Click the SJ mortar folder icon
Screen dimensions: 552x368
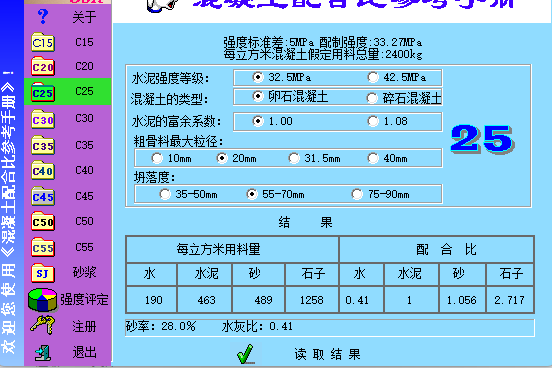point(43,273)
